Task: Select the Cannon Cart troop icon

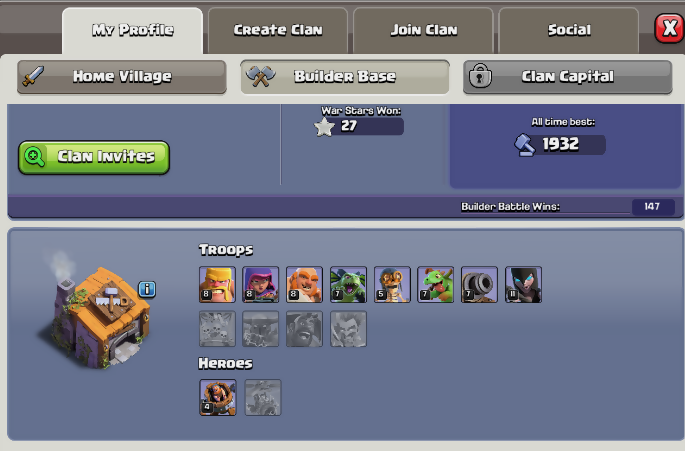Action: point(479,284)
